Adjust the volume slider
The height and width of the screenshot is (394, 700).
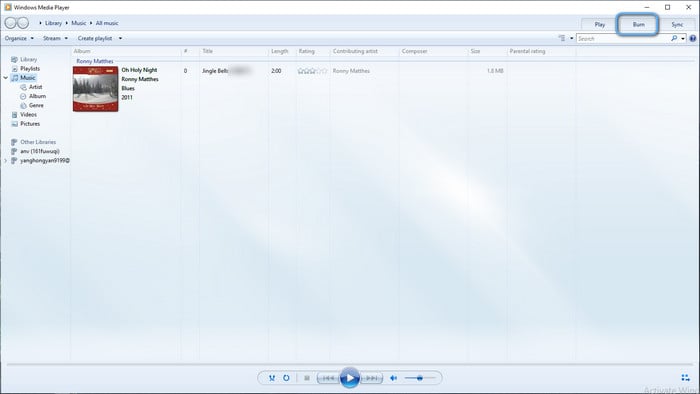420,378
